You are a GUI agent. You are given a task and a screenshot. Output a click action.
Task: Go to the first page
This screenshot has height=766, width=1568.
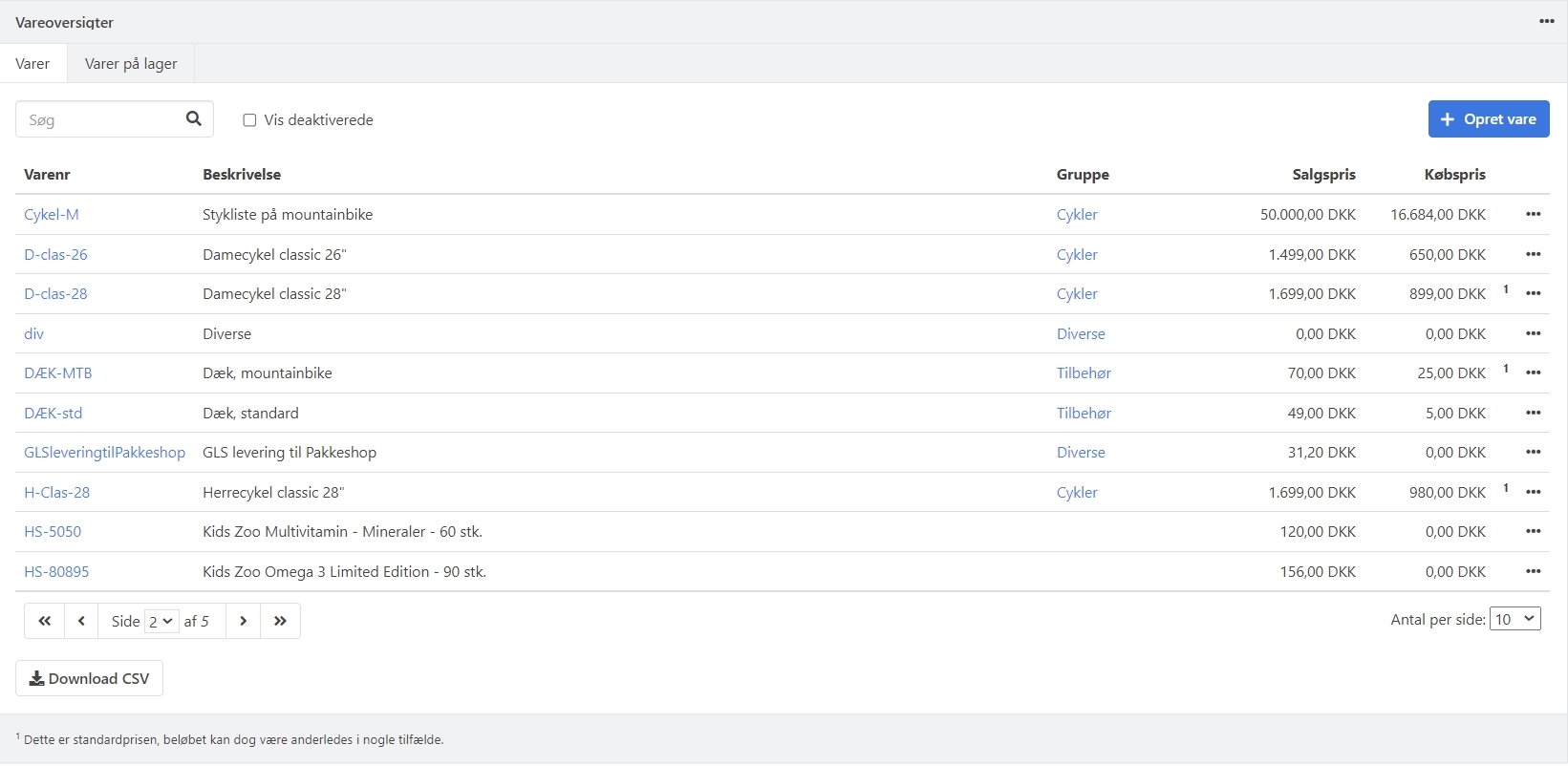click(x=45, y=621)
